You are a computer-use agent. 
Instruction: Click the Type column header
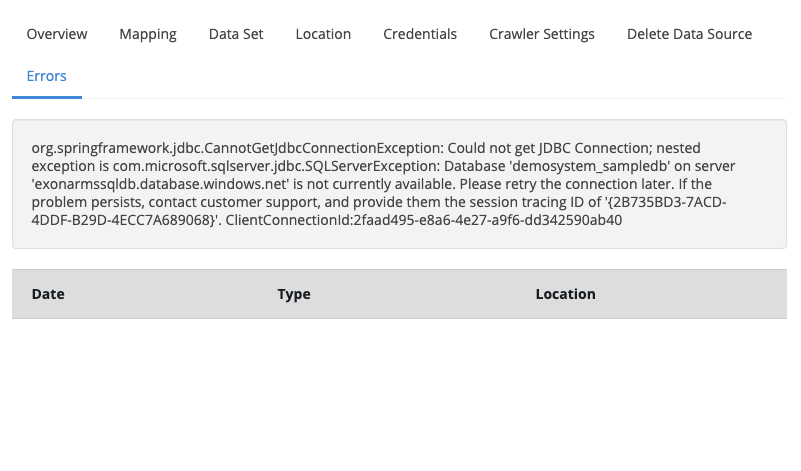pyautogui.click(x=294, y=294)
